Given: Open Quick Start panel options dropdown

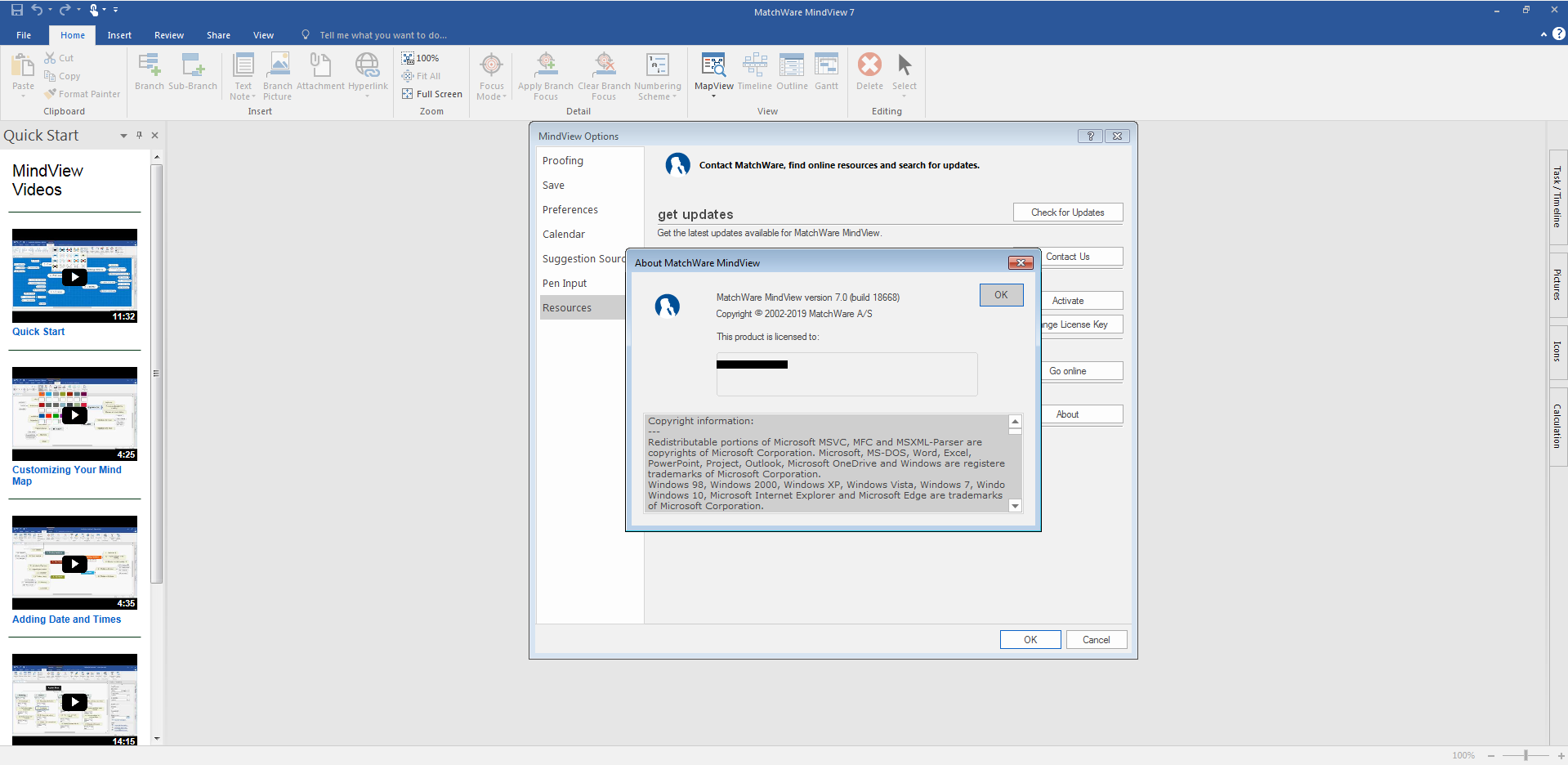Looking at the screenshot, I should pyautogui.click(x=123, y=136).
